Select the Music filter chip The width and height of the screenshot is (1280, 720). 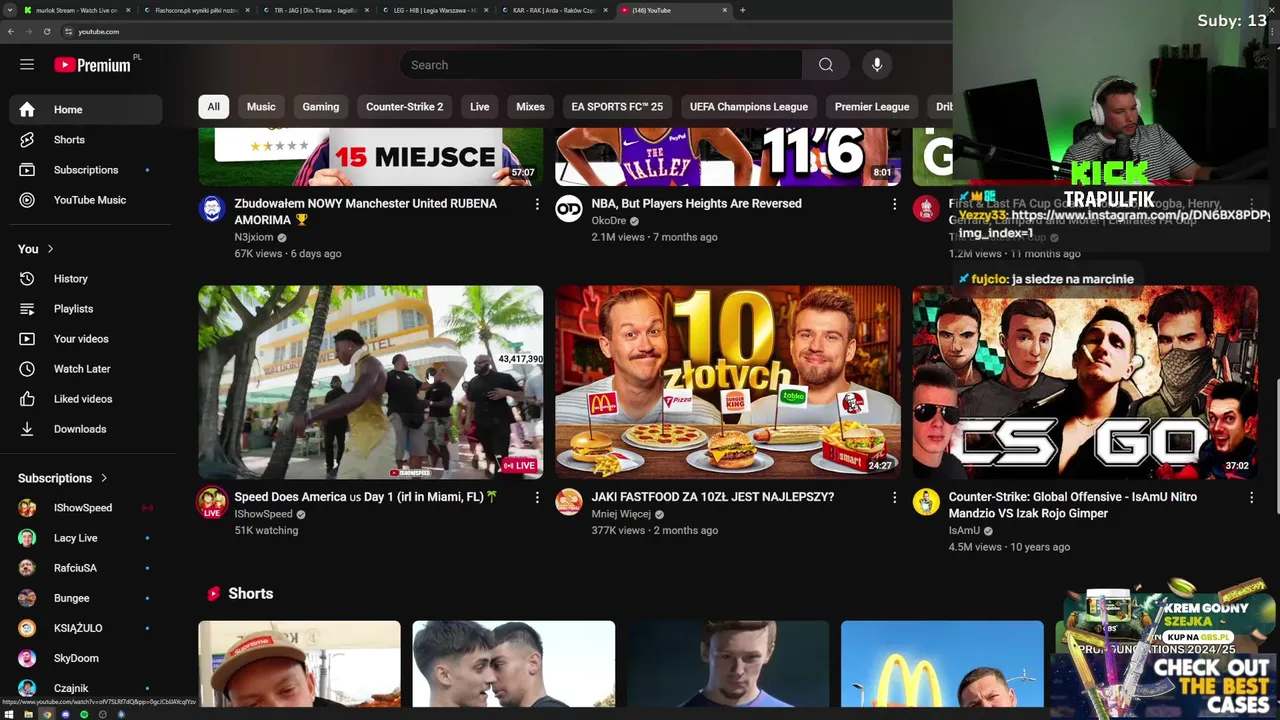click(x=261, y=107)
